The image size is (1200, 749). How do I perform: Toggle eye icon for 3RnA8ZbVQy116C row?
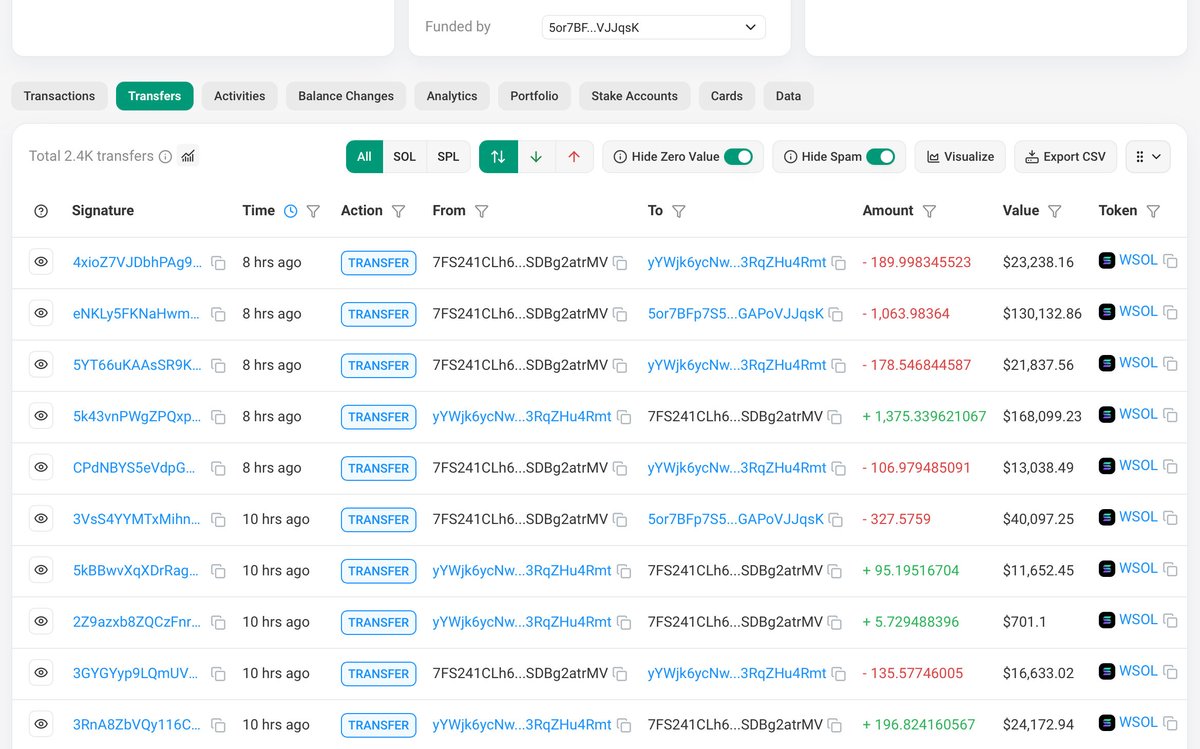(41, 724)
